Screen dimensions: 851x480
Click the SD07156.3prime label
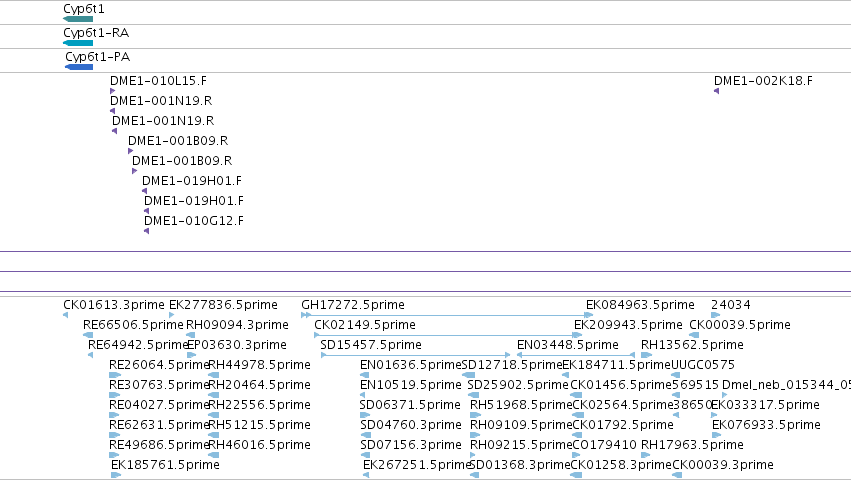point(411,445)
